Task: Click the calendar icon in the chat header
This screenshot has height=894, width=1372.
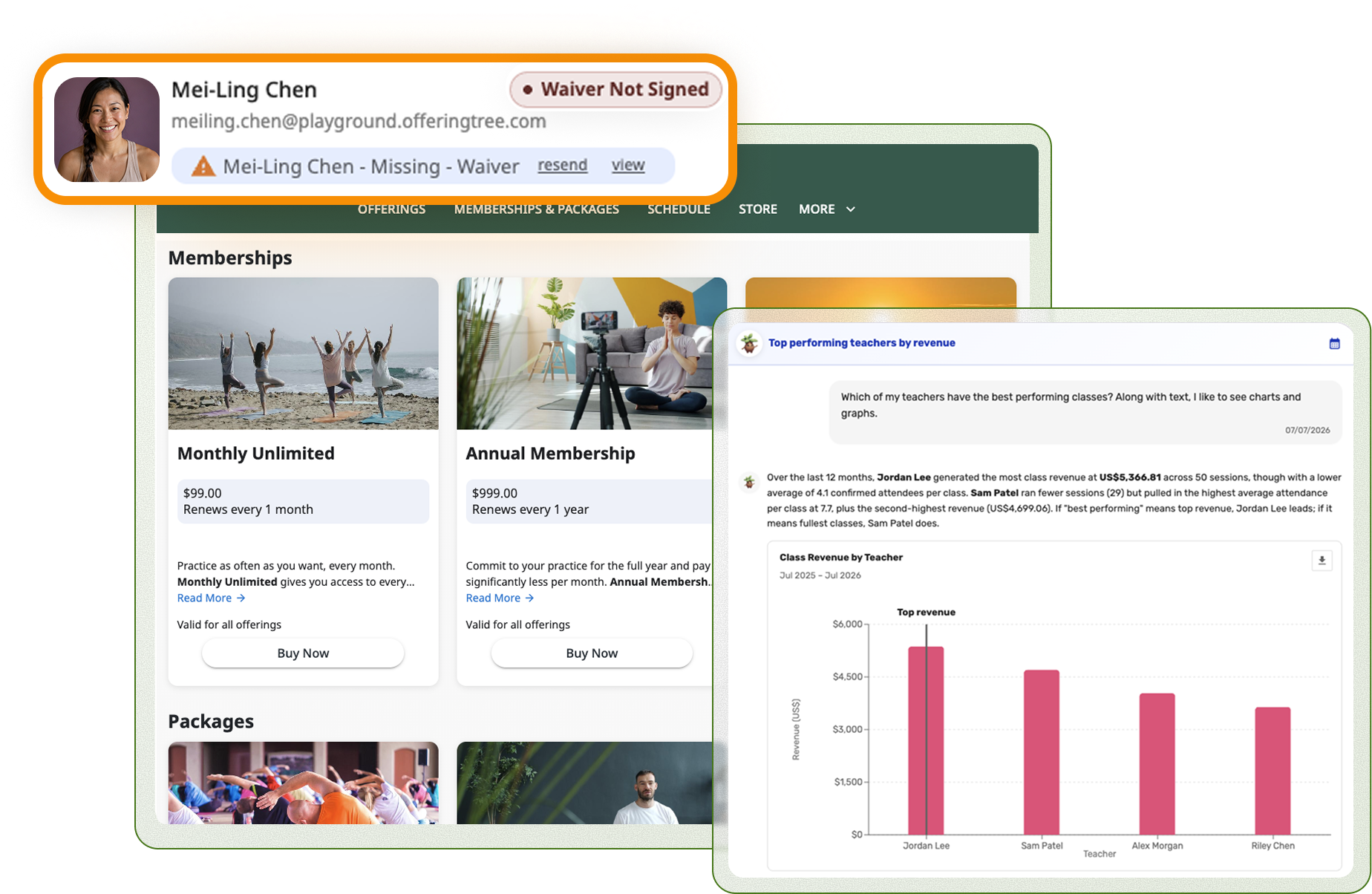Action: [x=1334, y=343]
